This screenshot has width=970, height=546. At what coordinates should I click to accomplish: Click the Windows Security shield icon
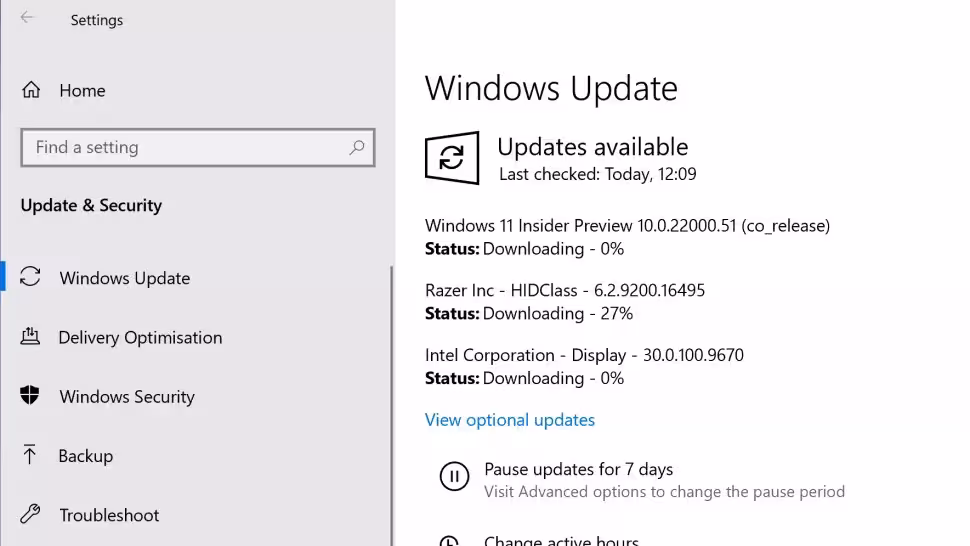[30, 395]
